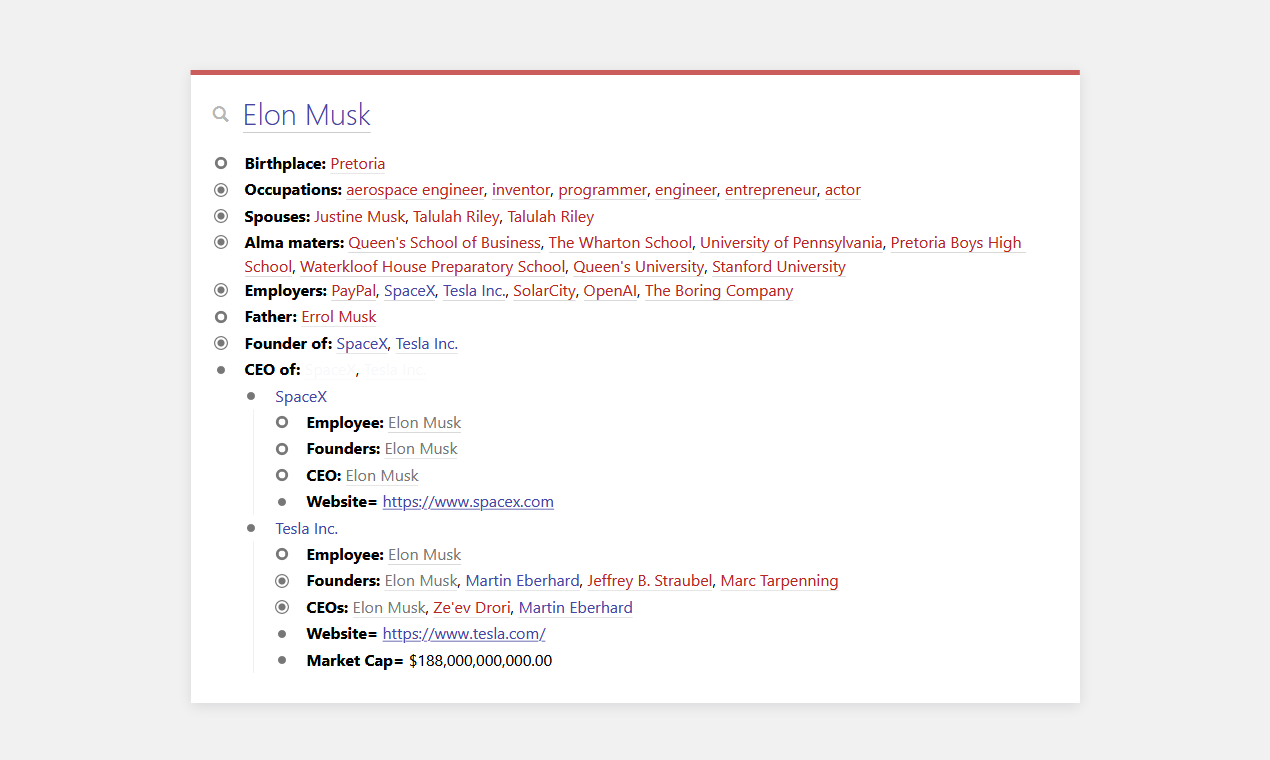This screenshot has height=760, width=1270.
Task: Open the Pretoria link
Action: tap(358, 164)
